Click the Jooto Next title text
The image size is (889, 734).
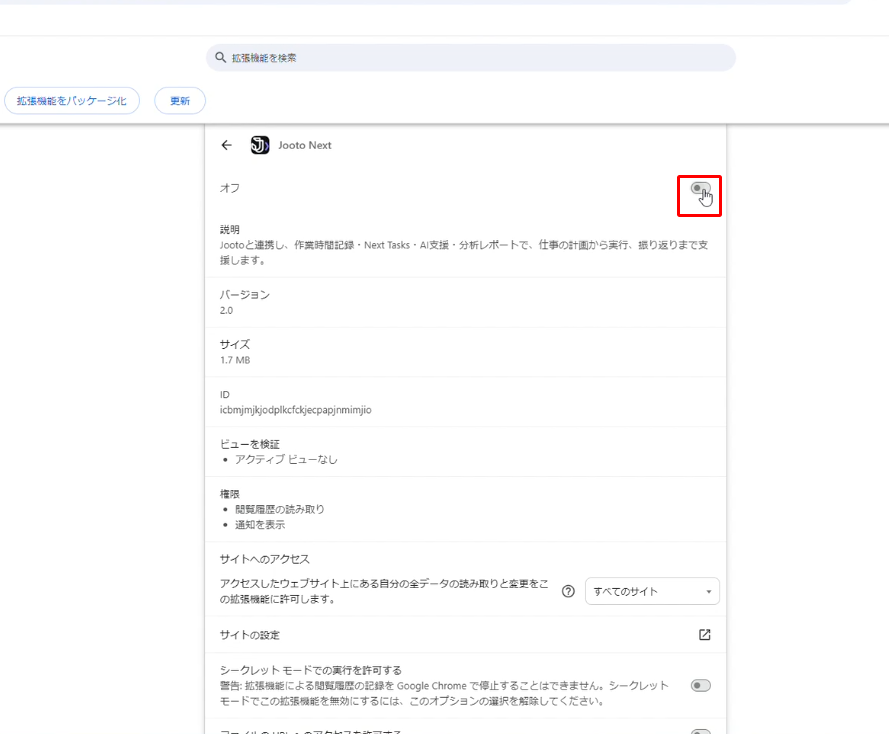[x=304, y=145]
